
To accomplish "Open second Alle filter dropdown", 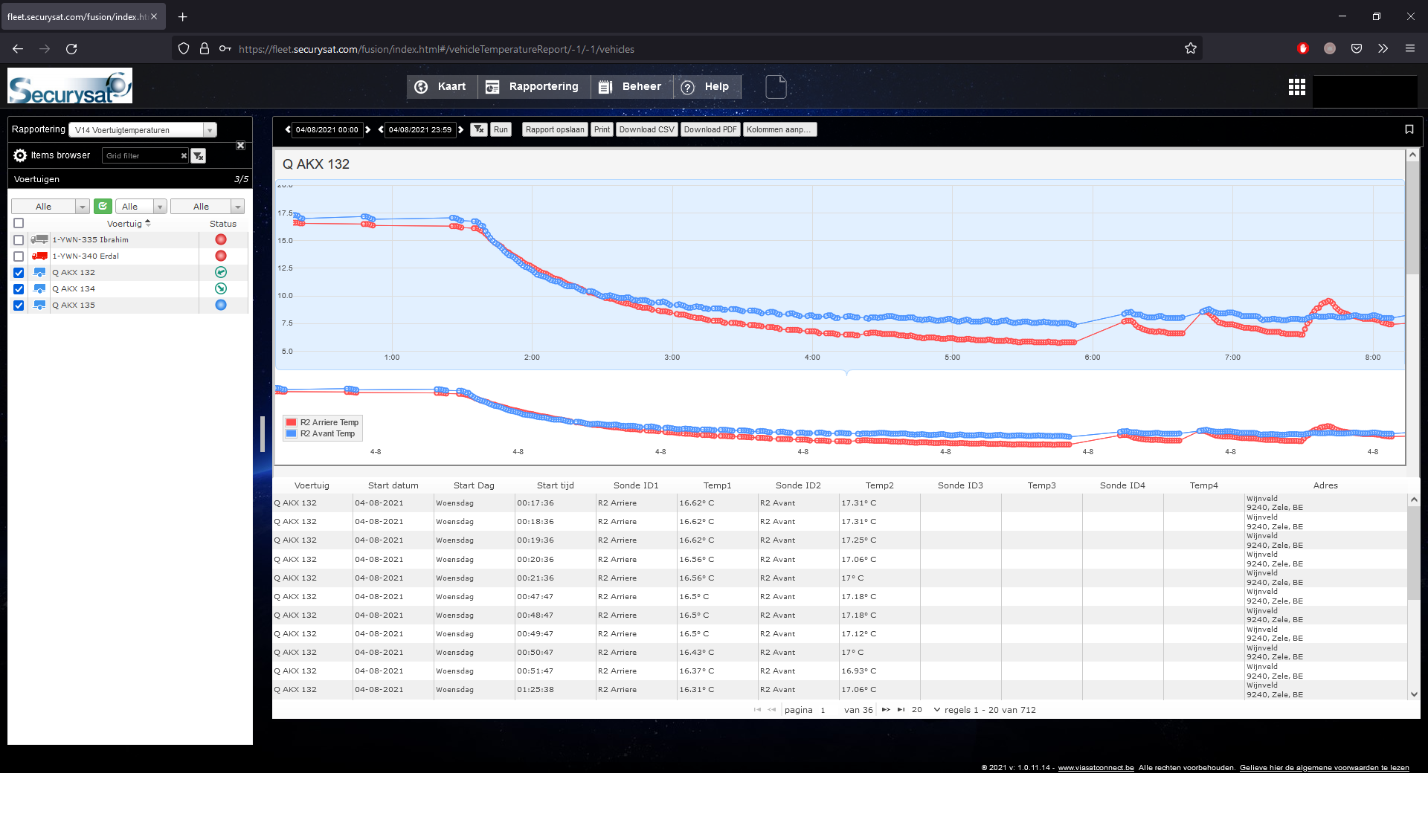I will point(141,207).
